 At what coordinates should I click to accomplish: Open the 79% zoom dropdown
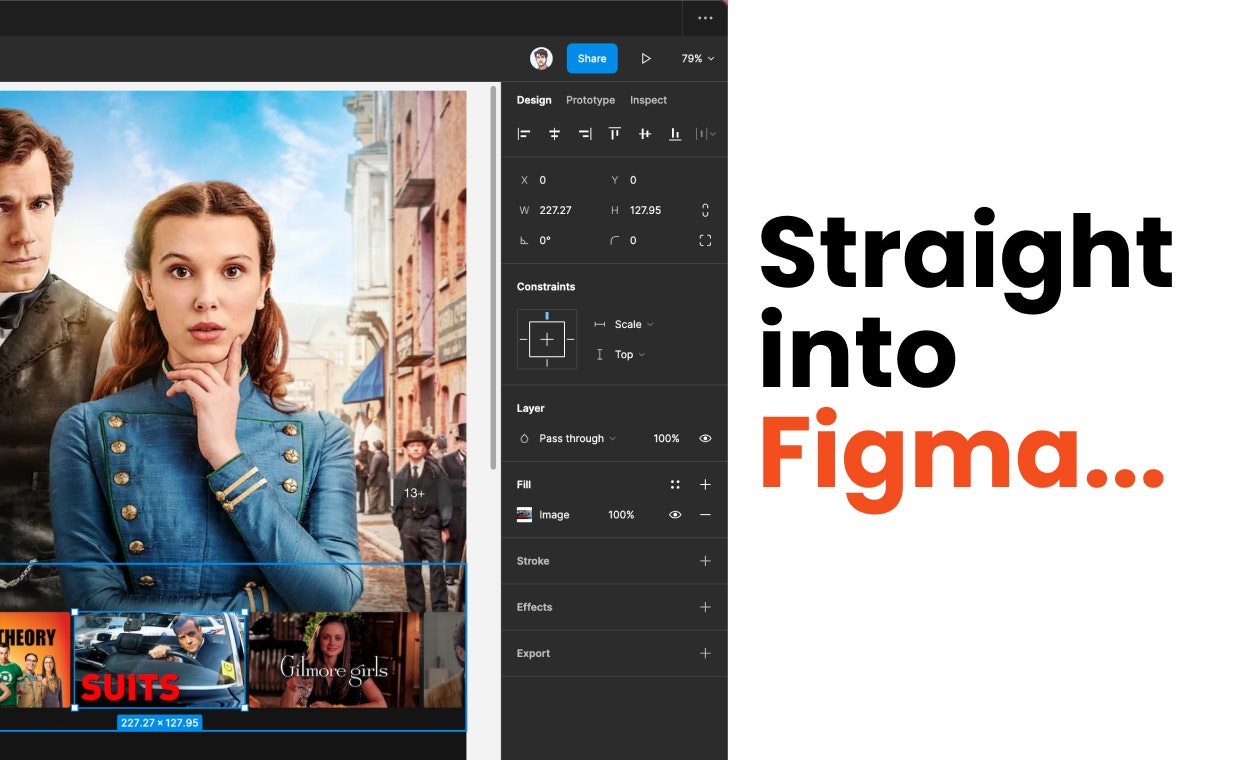pyautogui.click(x=698, y=58)
